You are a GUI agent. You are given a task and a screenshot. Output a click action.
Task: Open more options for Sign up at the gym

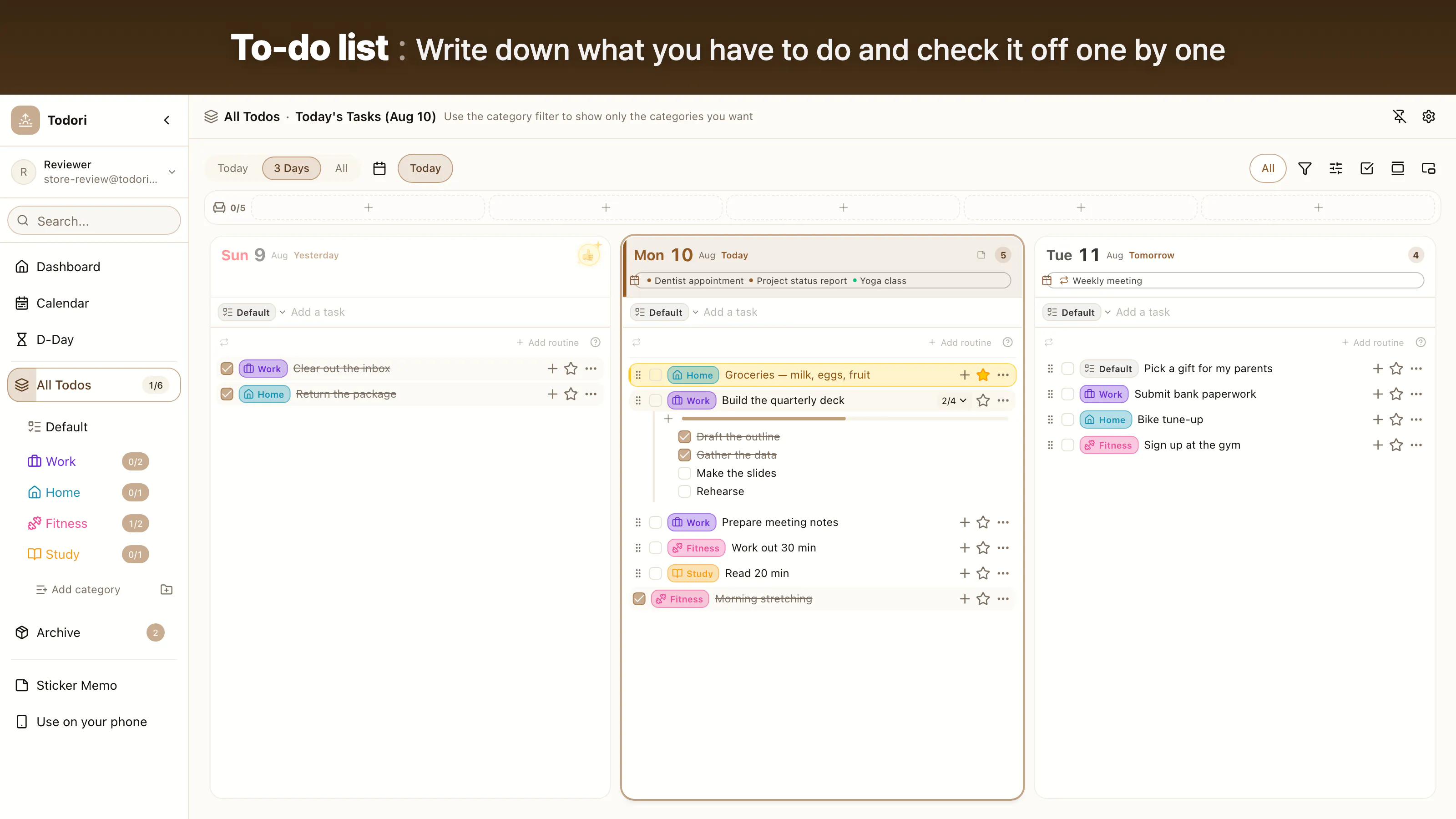[1416, 445]
